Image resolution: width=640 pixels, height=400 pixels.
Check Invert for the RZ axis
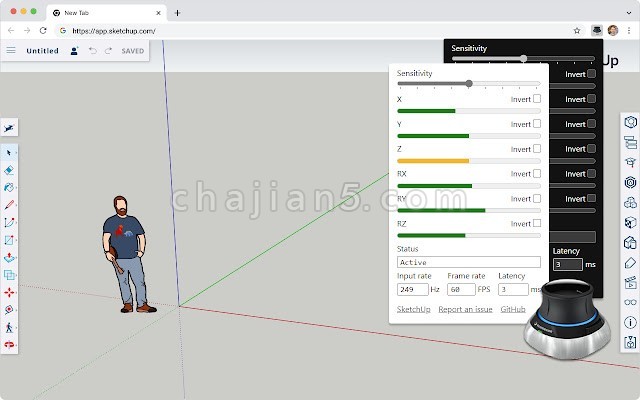pos(537,223)
